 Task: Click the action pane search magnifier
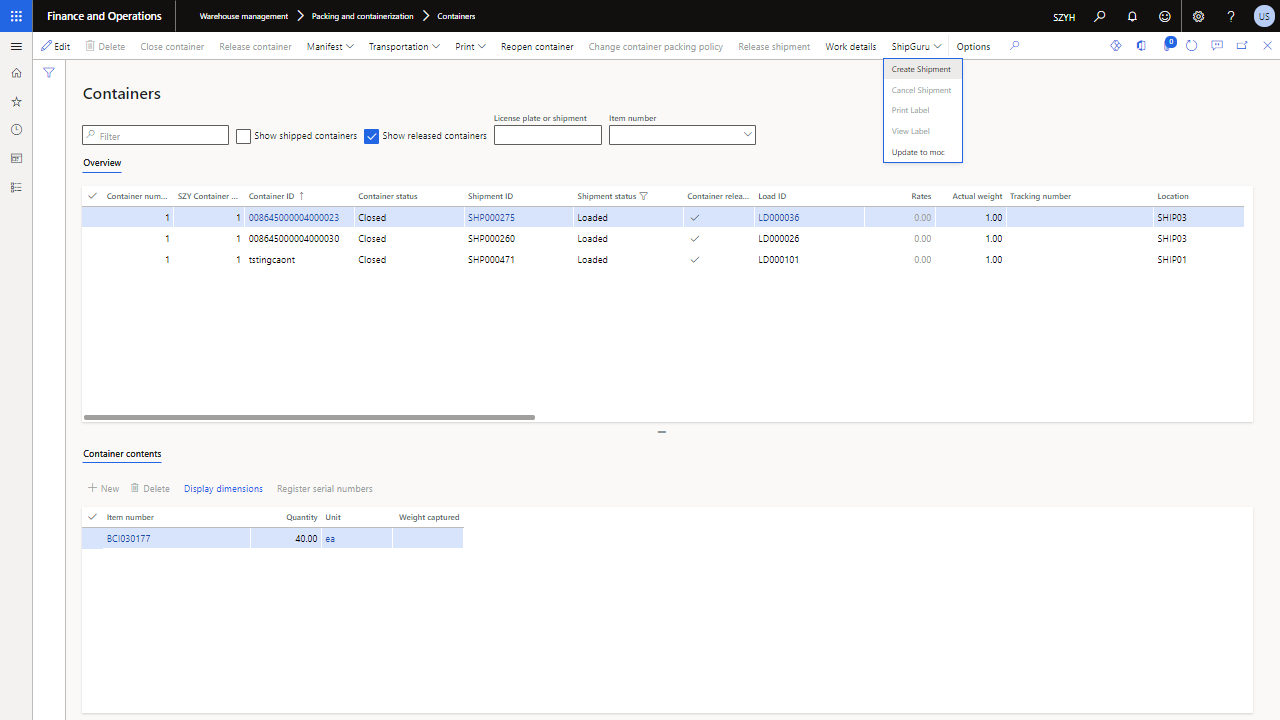pyautogui.click(x=1014, y=46)
